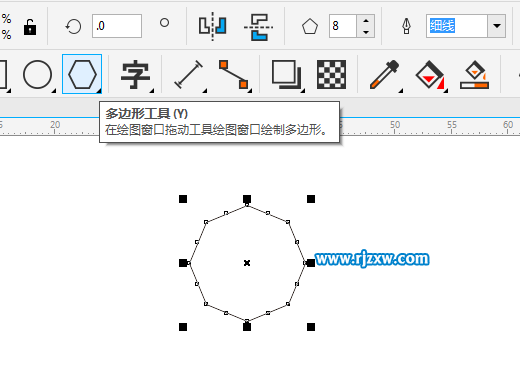The image size is (520, 378).
Task: Increase polygon sides with up arrow
Action: click(366, 20)
